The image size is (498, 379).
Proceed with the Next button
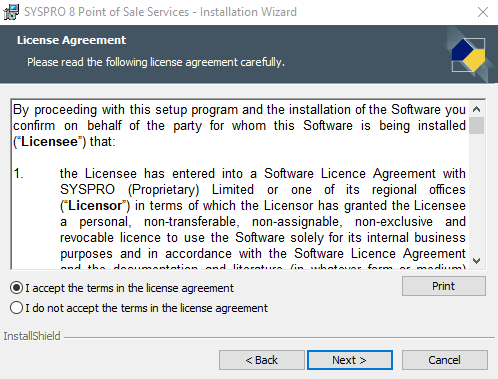350,360
